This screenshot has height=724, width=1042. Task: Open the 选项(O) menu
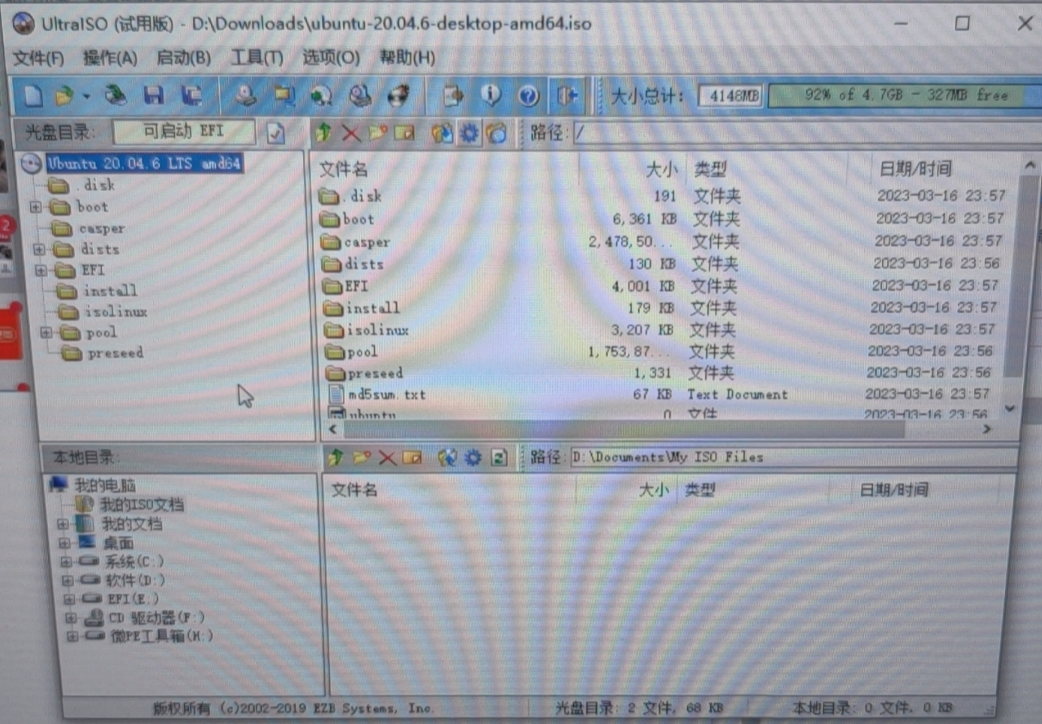331,58
